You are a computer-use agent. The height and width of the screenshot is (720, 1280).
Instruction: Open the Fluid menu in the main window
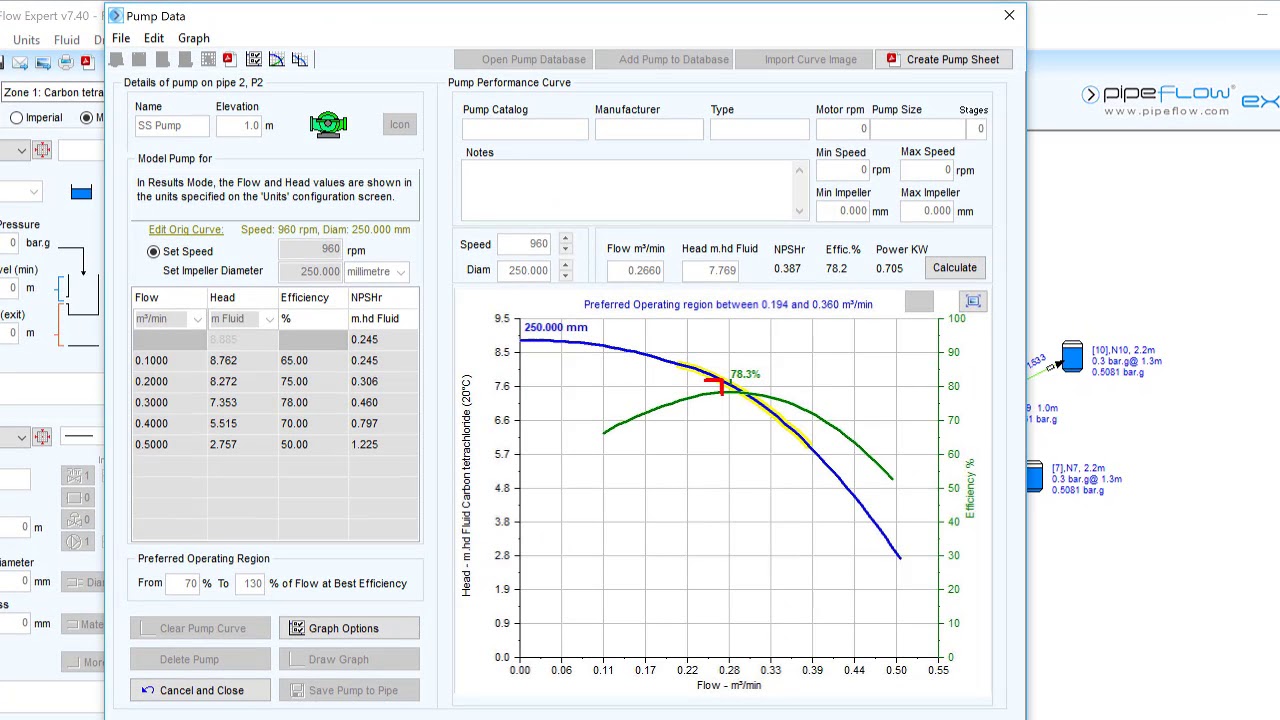coord(67,40)
